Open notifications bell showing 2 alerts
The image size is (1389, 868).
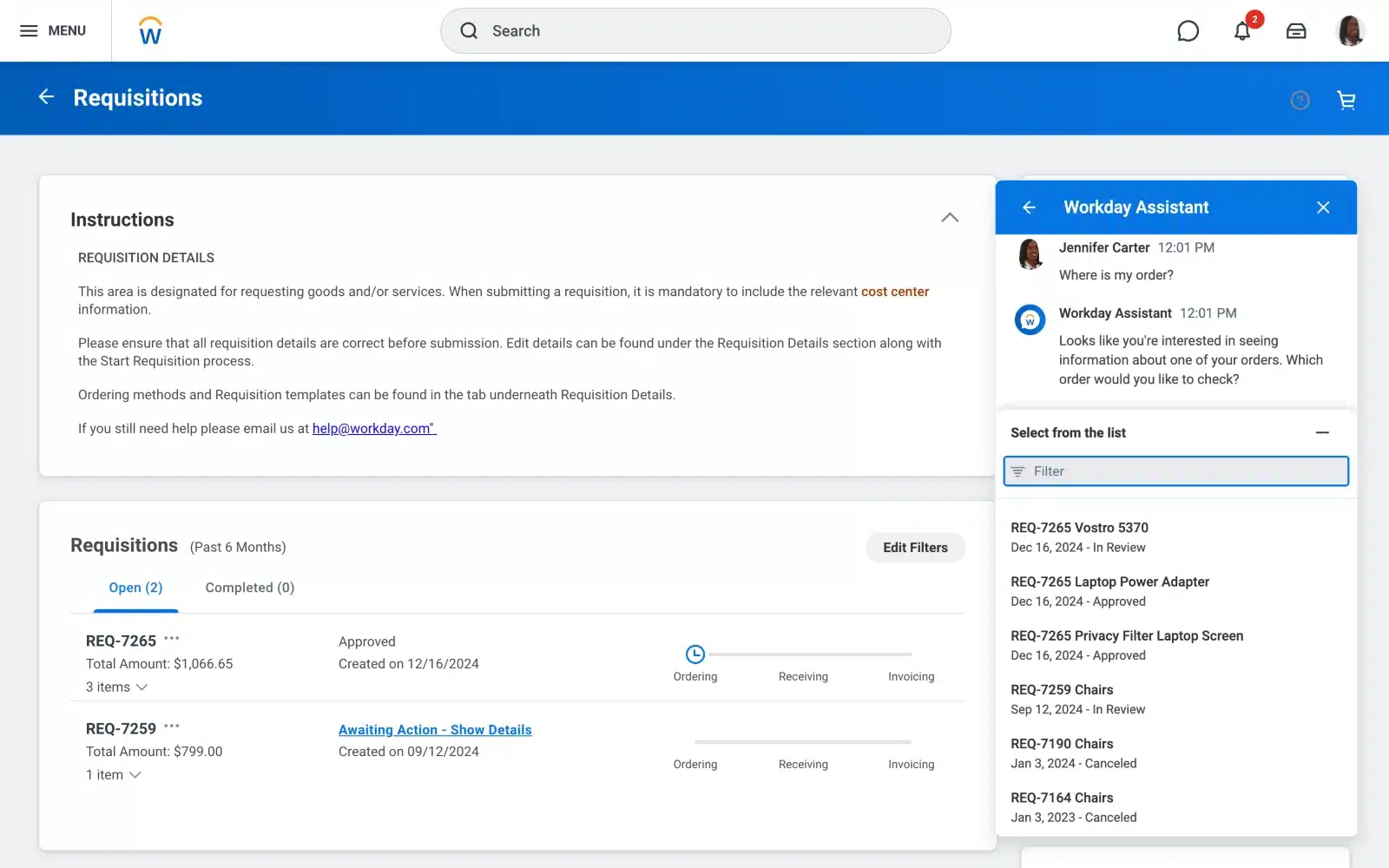[1243, 30]
